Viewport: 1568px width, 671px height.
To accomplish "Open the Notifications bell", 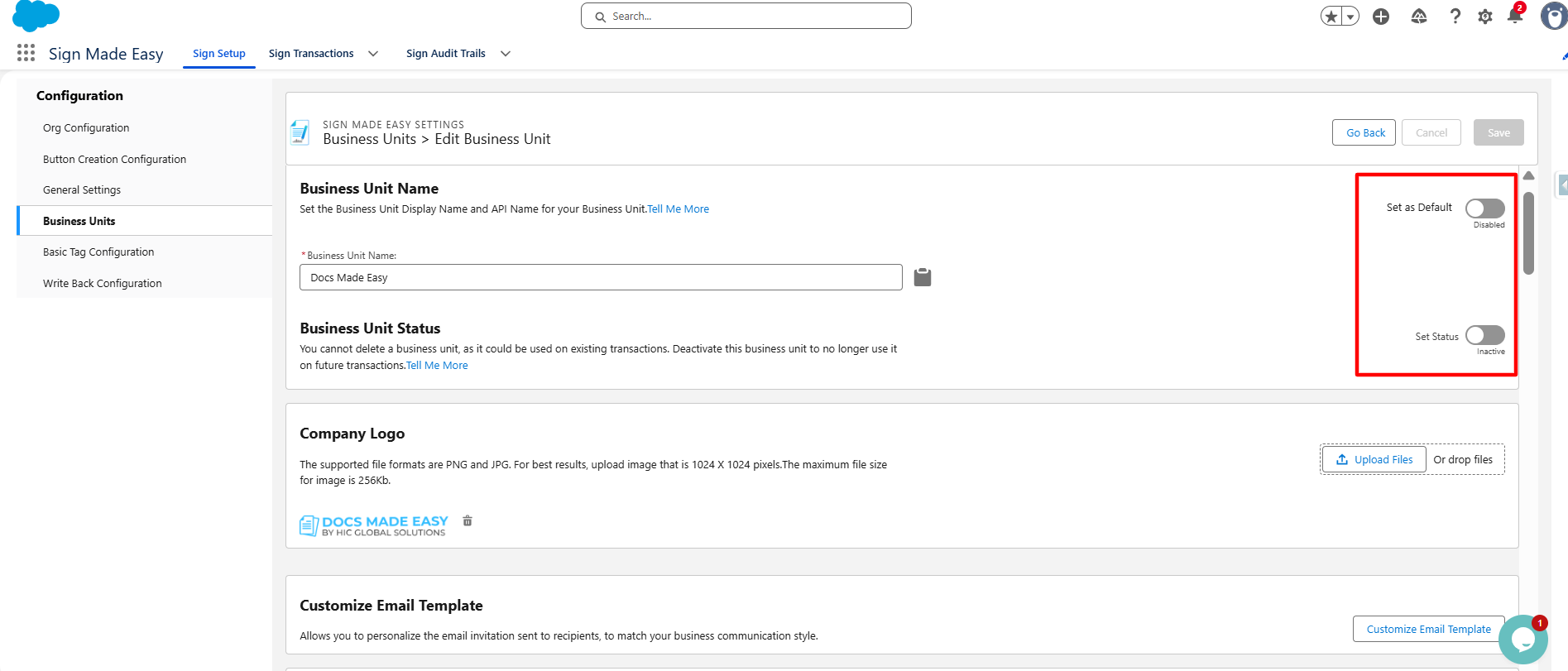I will 1515,15.
